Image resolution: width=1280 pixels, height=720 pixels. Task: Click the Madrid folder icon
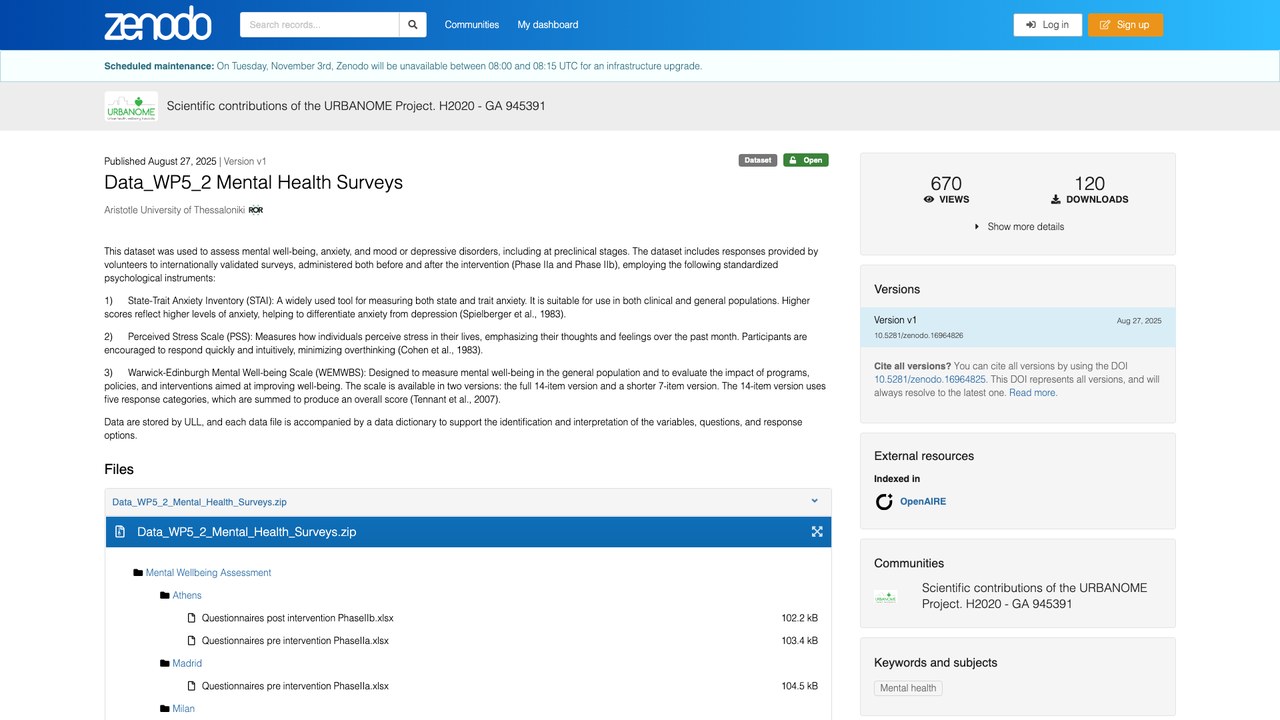point(165,664)
